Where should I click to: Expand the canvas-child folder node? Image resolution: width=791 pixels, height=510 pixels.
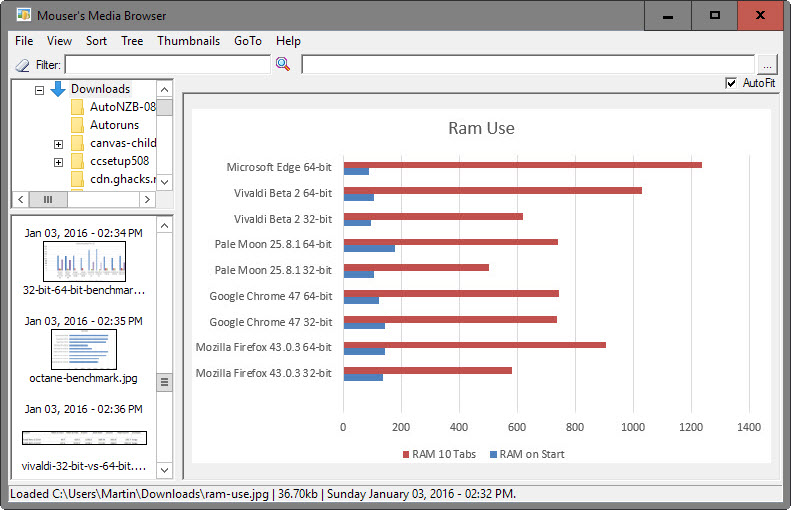pyautogui.click(x=59, y=144)
